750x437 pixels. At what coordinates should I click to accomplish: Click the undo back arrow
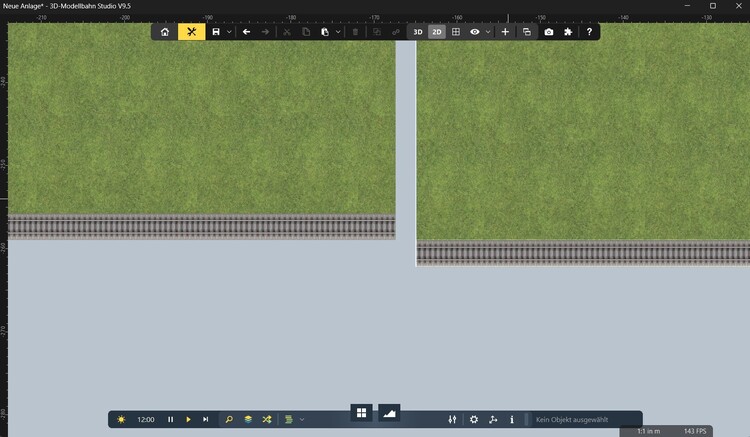(247, 32)
